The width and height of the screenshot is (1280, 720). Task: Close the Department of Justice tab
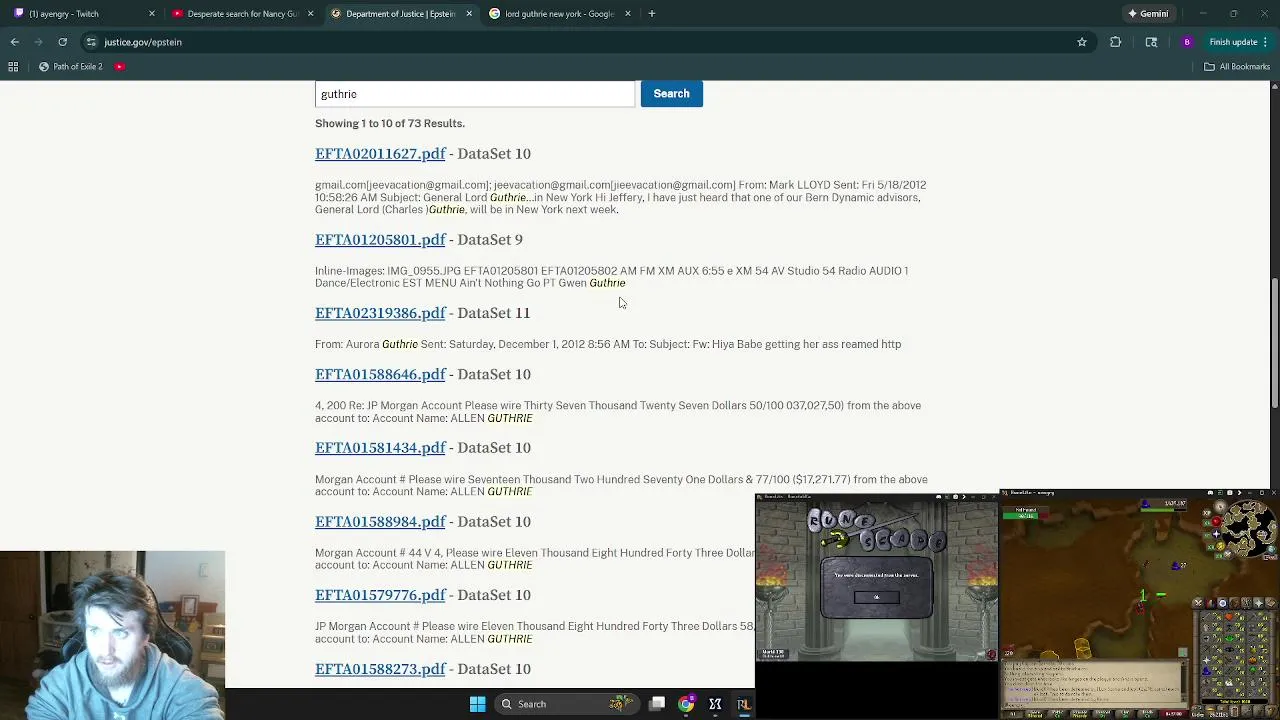[x=469, y=14]
